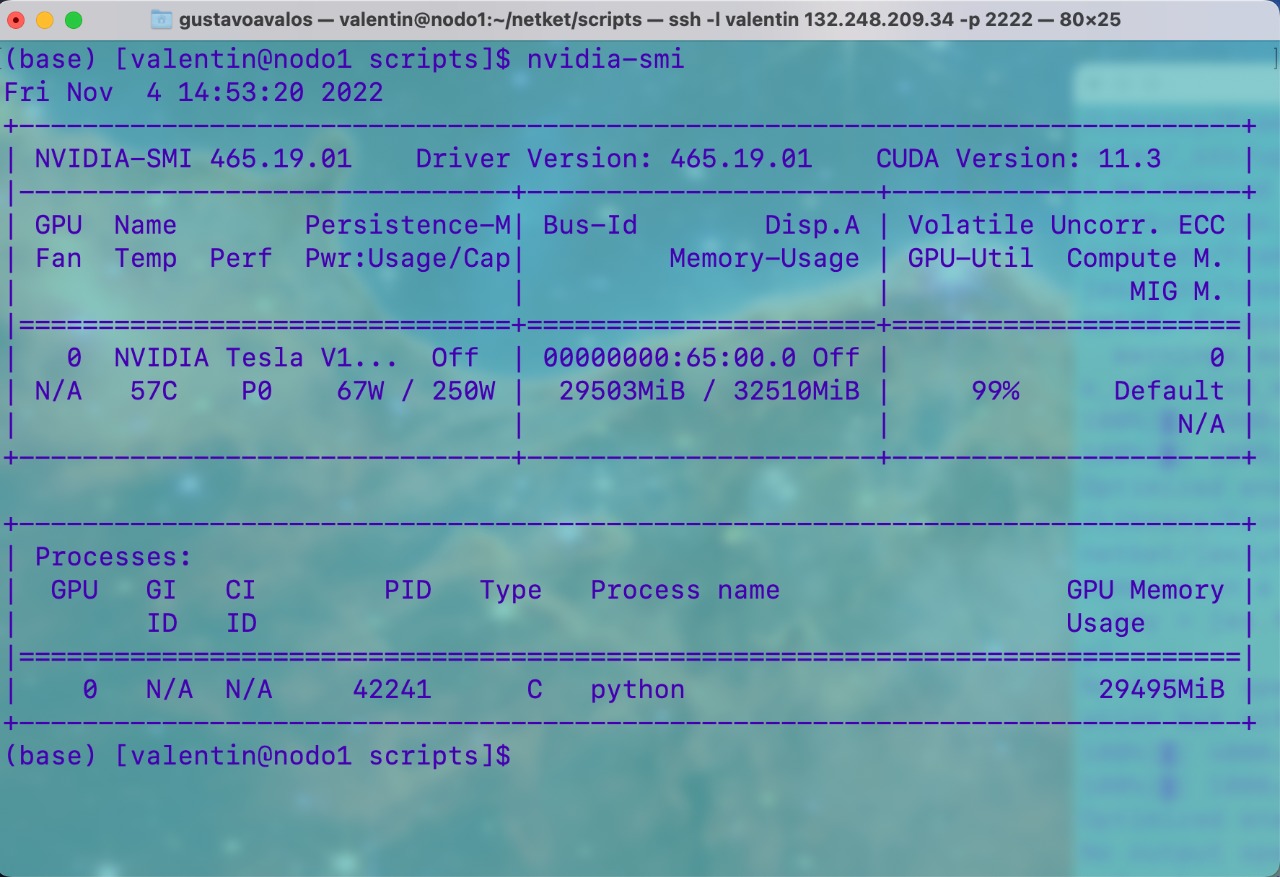Image resolution: width=1280 pixels, height=877 pixels.
Task: Click the bus id '00000000:65:00.0'
Action: [x=669, y=357]
